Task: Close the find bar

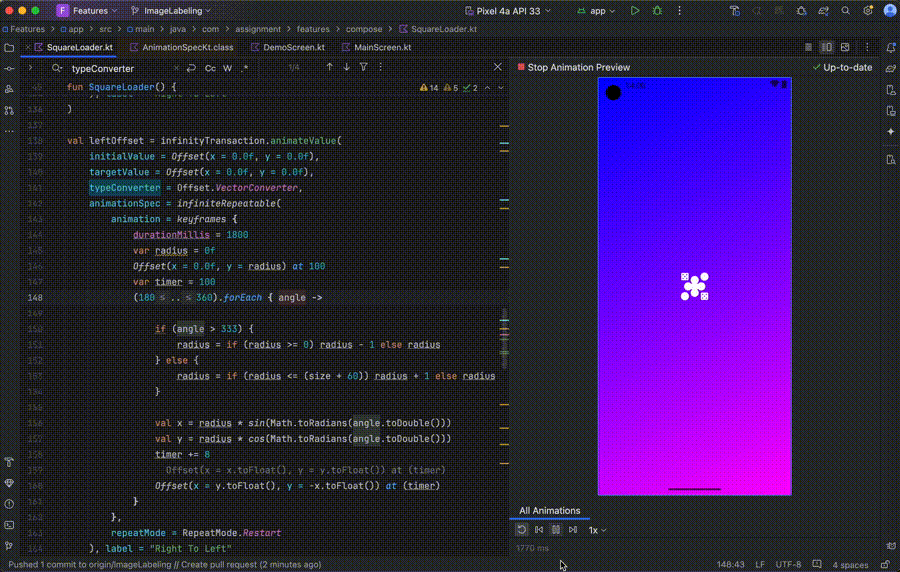Action: tap(498, 67)
